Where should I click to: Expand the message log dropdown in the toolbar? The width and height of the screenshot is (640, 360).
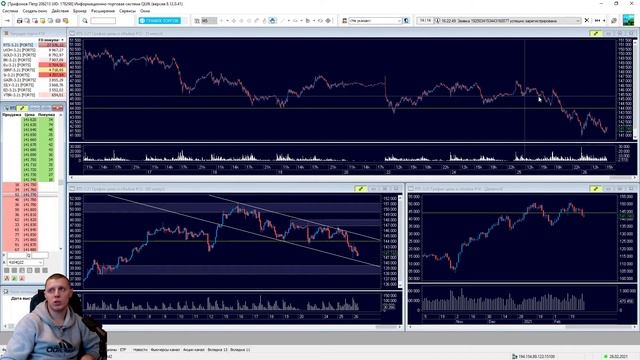click(x=578, y=20)
